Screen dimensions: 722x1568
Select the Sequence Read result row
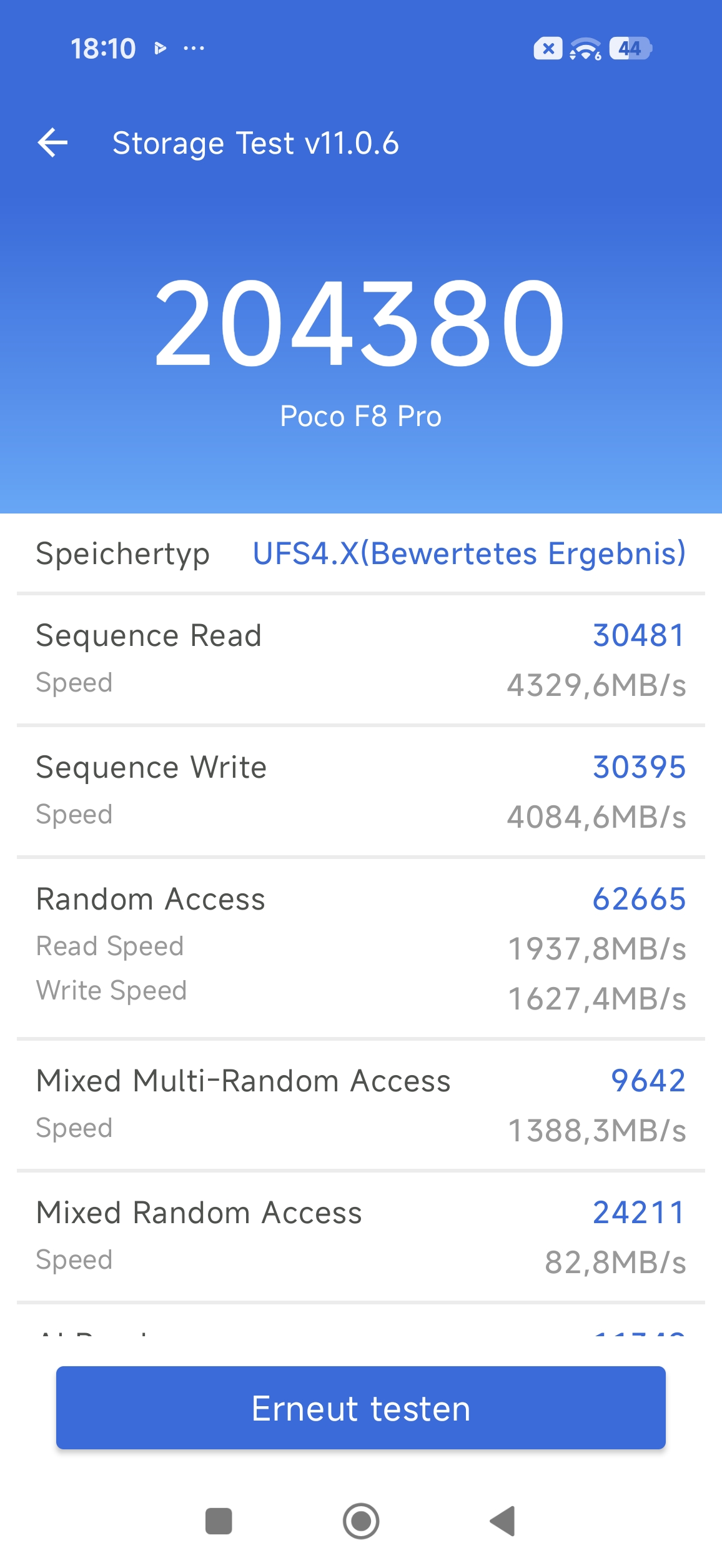click(361, 660)
